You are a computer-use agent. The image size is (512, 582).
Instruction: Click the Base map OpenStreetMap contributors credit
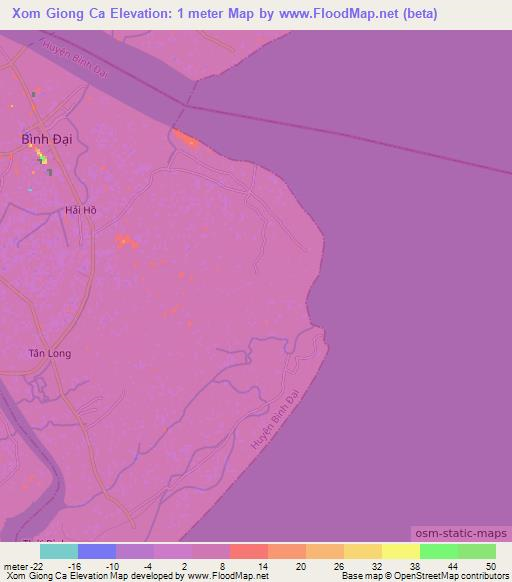pyautogui.click(x=425, y=576)
